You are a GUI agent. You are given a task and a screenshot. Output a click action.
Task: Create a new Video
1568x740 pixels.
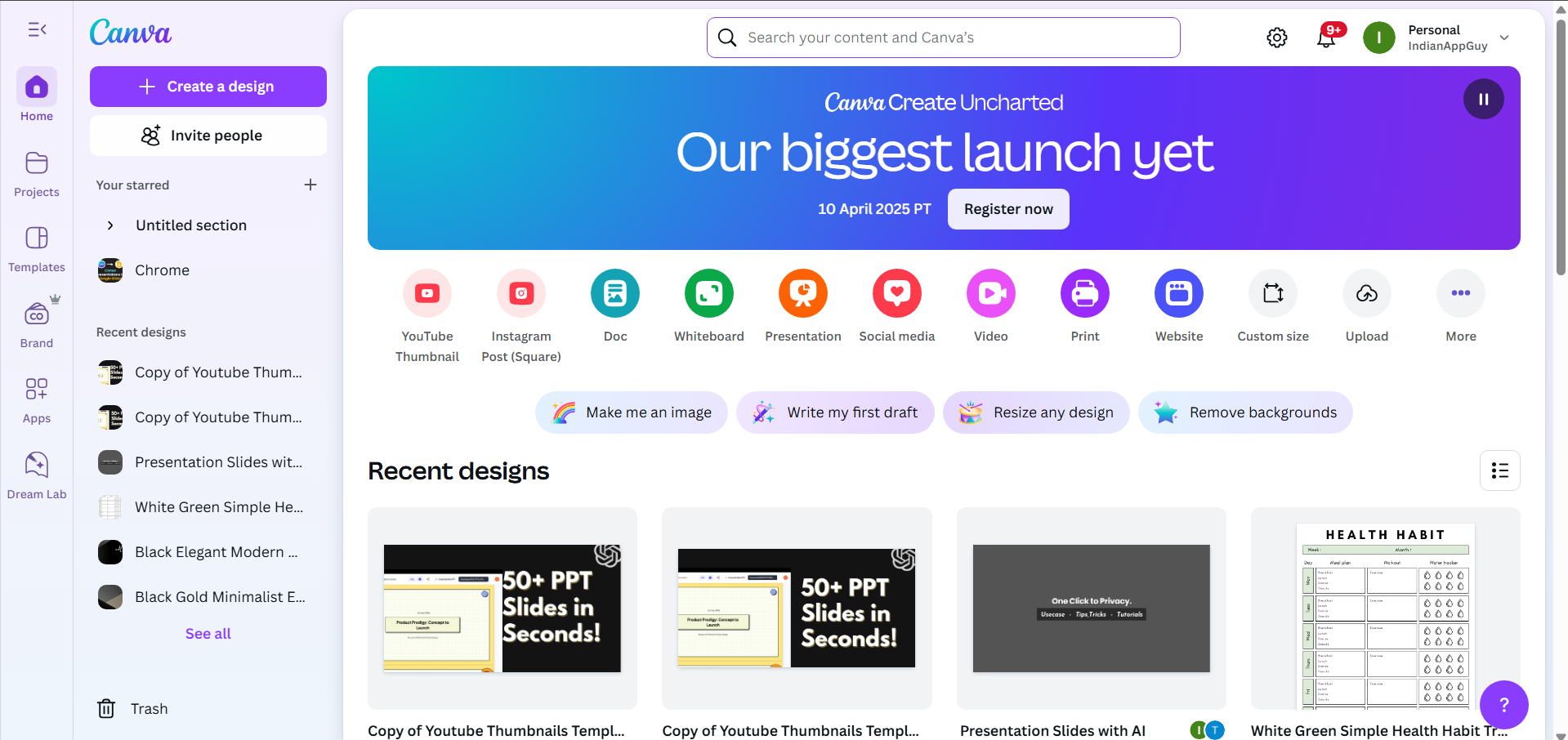[991, 306]
